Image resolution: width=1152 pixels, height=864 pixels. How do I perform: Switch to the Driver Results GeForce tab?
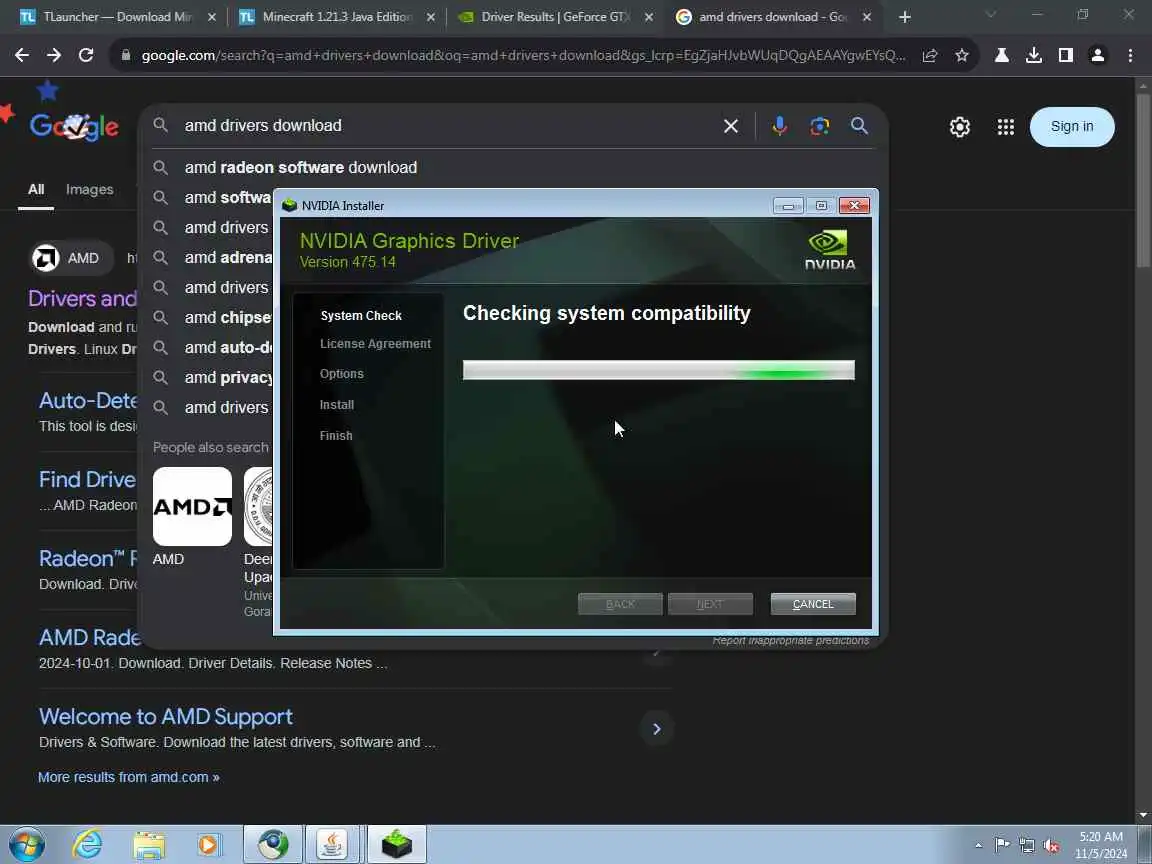(x=555, y=17)
